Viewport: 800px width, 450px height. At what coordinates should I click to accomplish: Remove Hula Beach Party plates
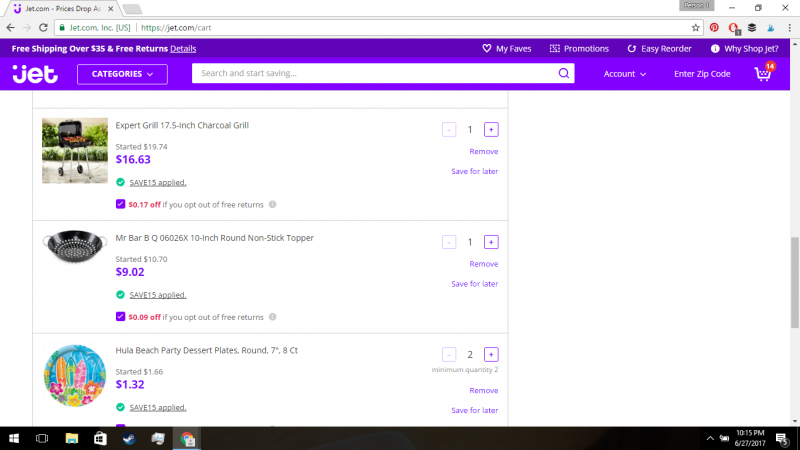(484, 390)
